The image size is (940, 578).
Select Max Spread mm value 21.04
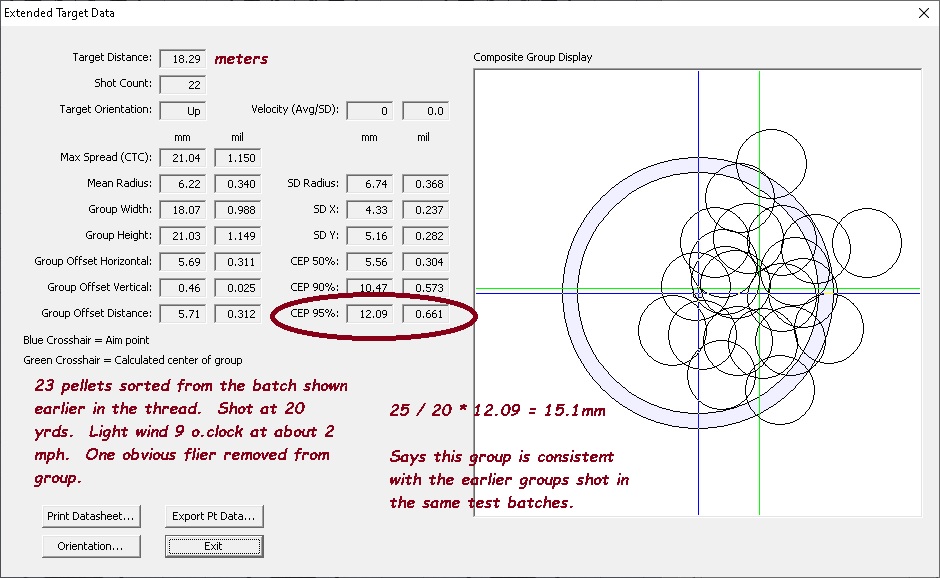click(x=183, y=158)
